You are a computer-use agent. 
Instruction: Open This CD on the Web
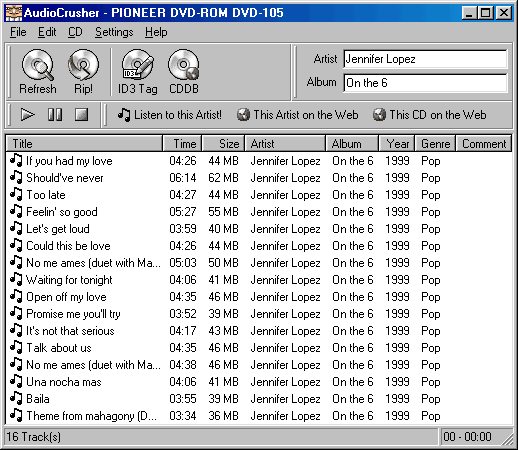point(429,115)
